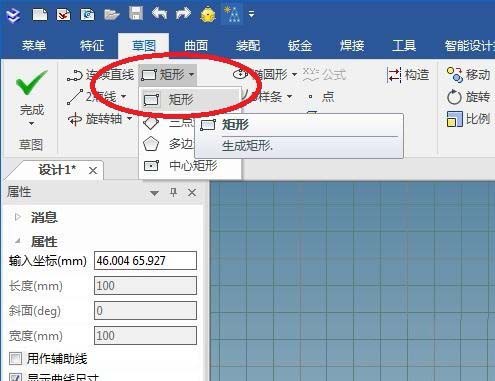The width and height of the screenshot is (495, 381).
Task: Click the red arrow document icon
Action: 63,15
